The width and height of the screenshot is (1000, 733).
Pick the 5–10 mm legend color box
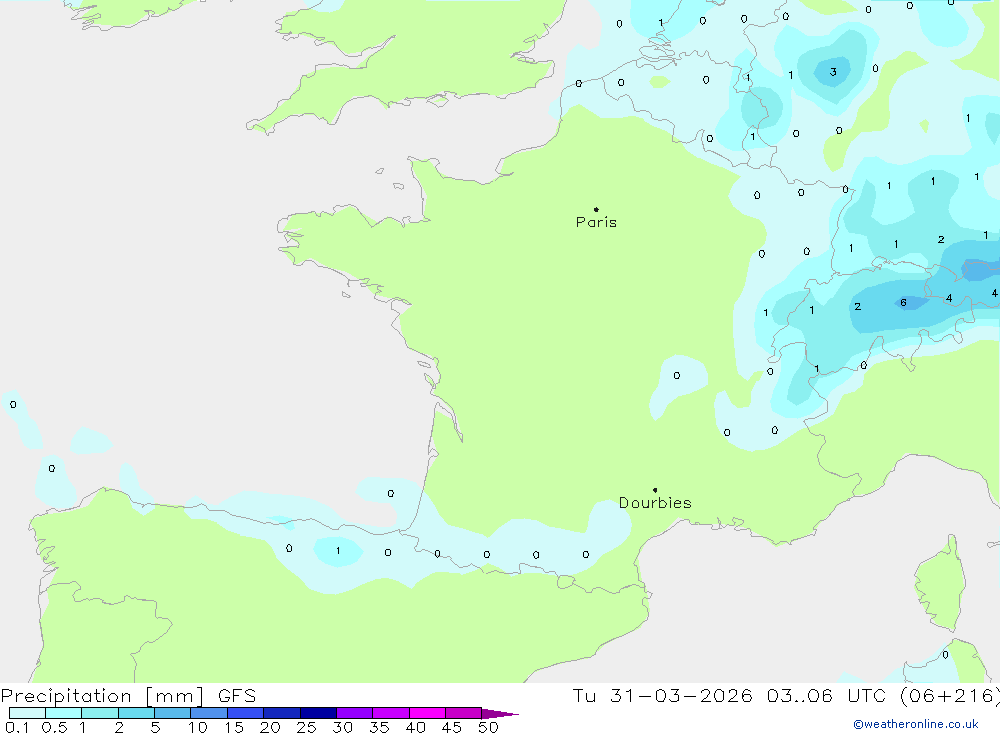[173, 713]
